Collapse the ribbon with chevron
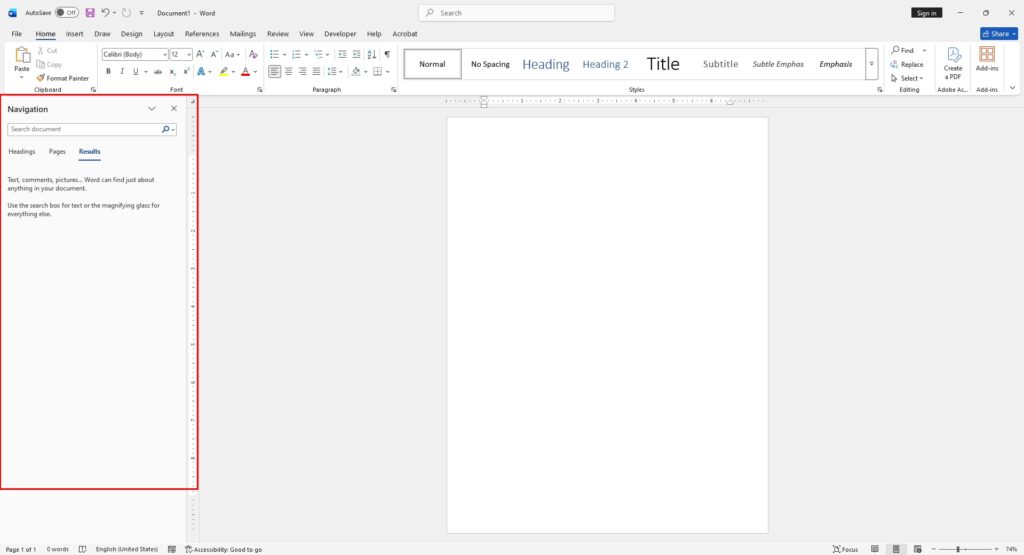This screenshot has width=1024, height=555. [x=1012, y=87]
